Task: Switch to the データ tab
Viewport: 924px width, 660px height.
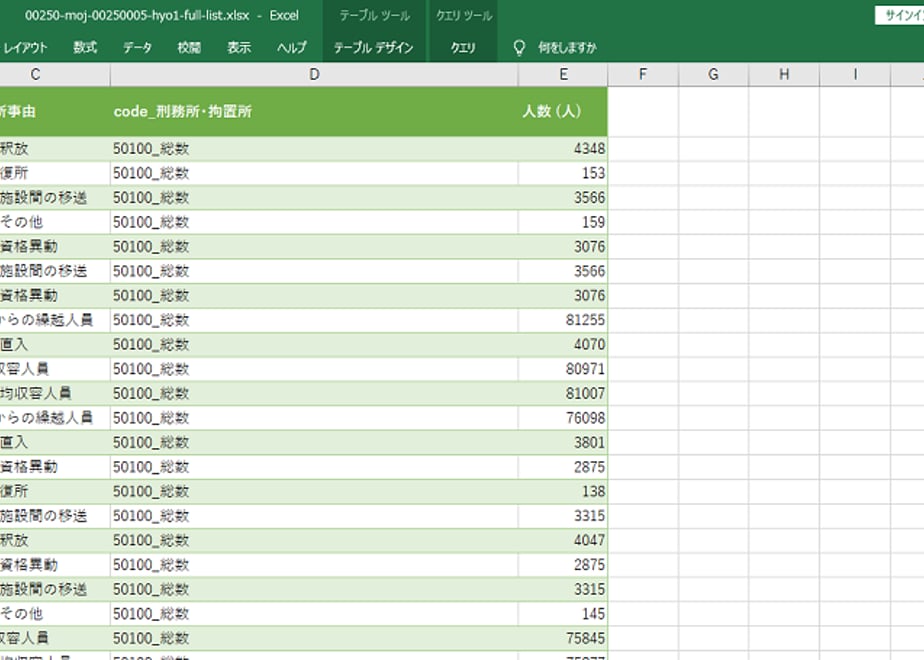Action: pyautogui.click(x=137, y=48)
